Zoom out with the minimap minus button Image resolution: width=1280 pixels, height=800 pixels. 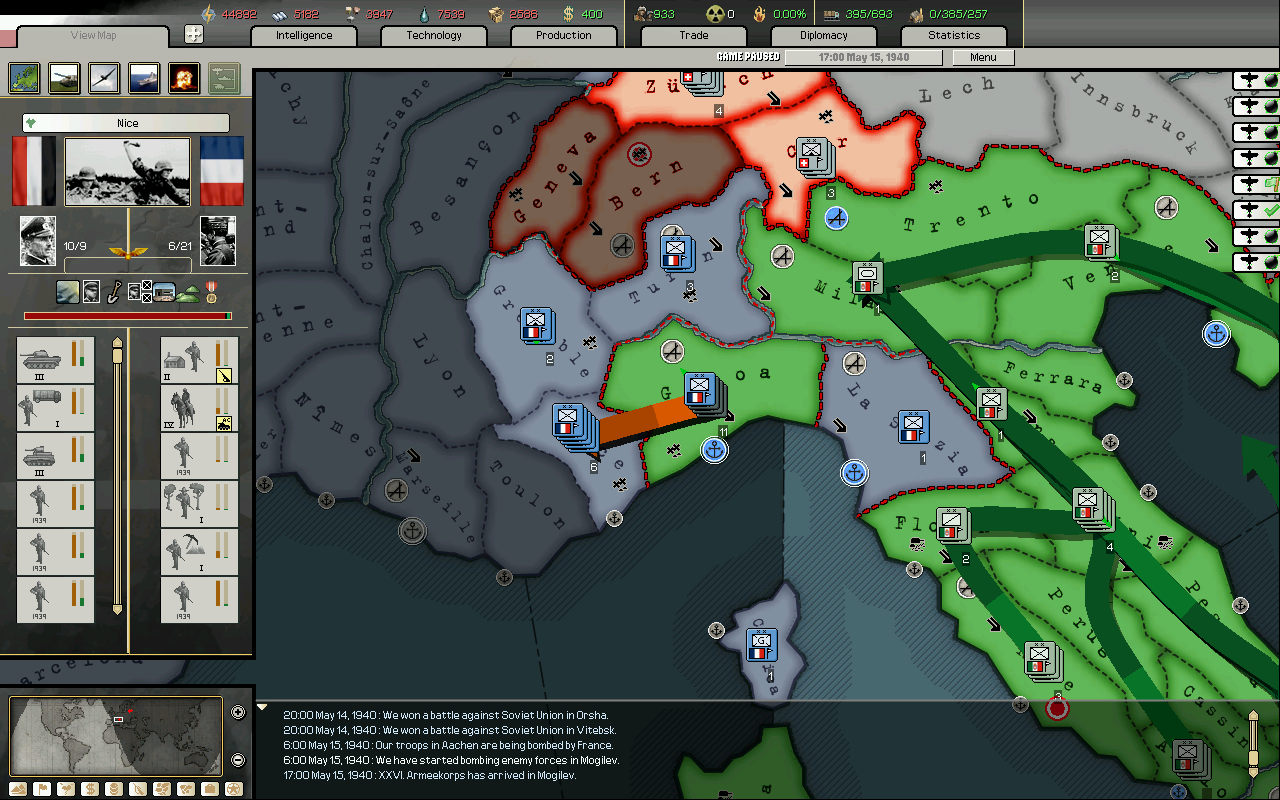coord(238,760)
